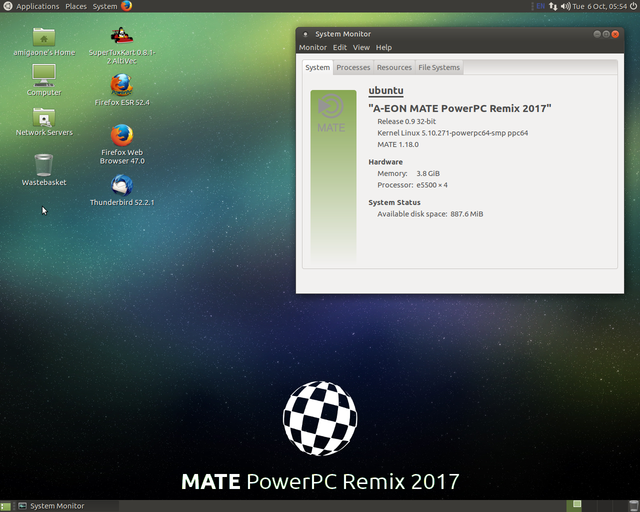
Task: Open the Help menu in System Monitor
Action: click(x=384, y=47)
